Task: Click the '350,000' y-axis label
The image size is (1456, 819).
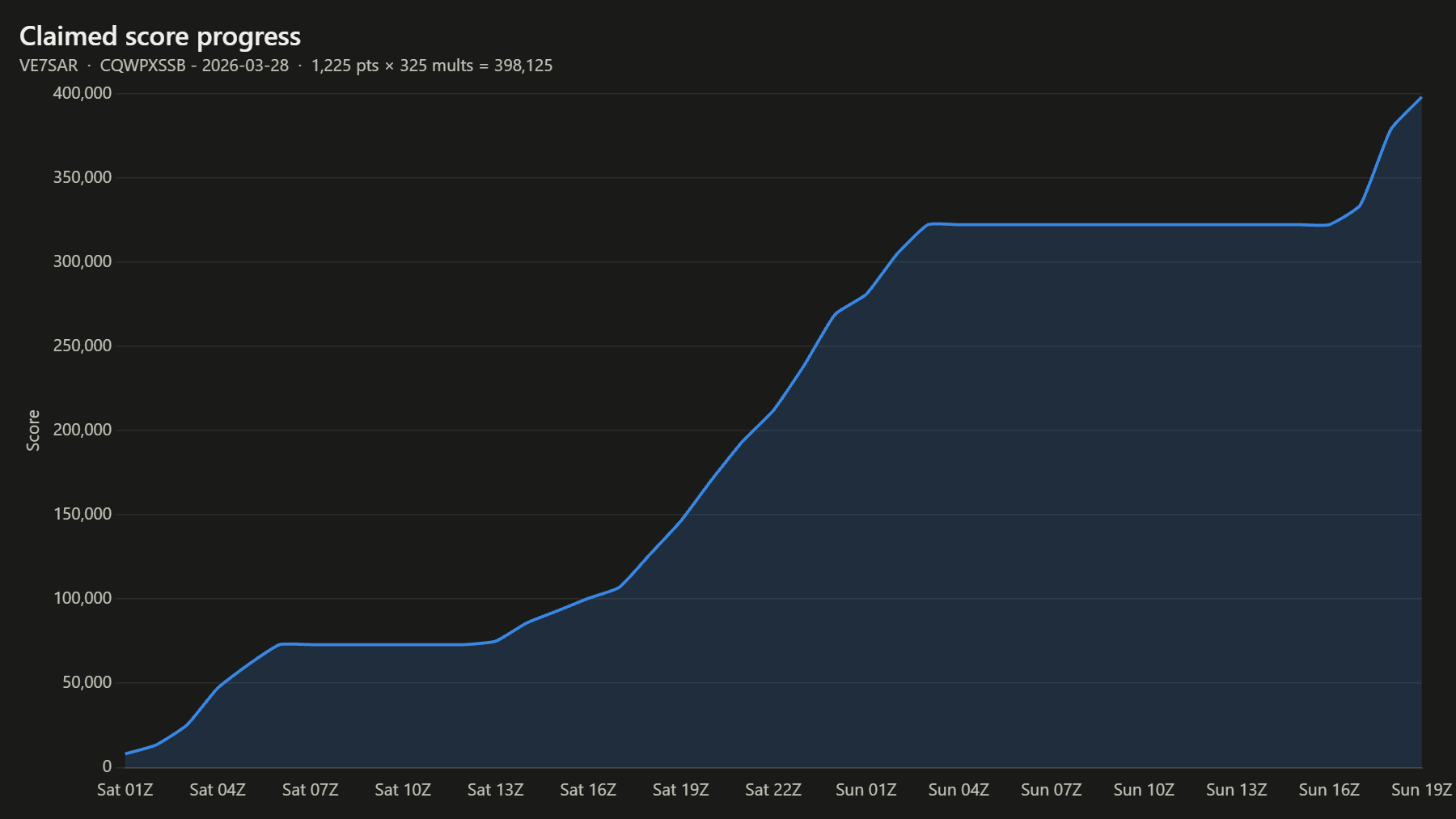Action: [83, 177]
